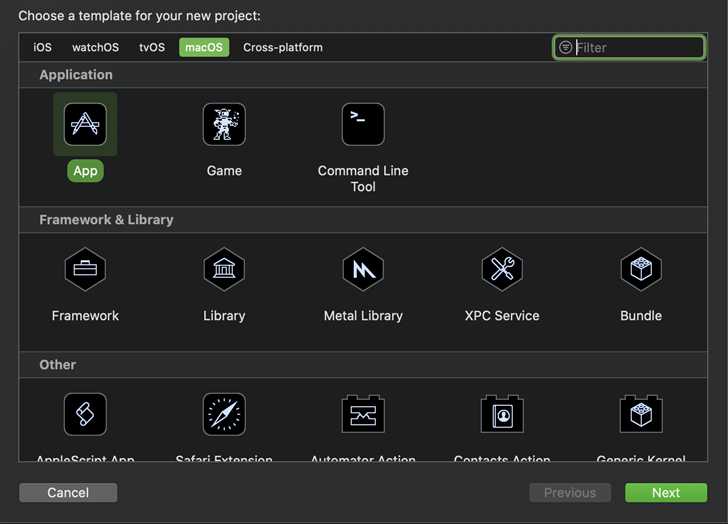Choose the Generic Kernel extension icon
The image size is (728, 524).
click(641, 414)
